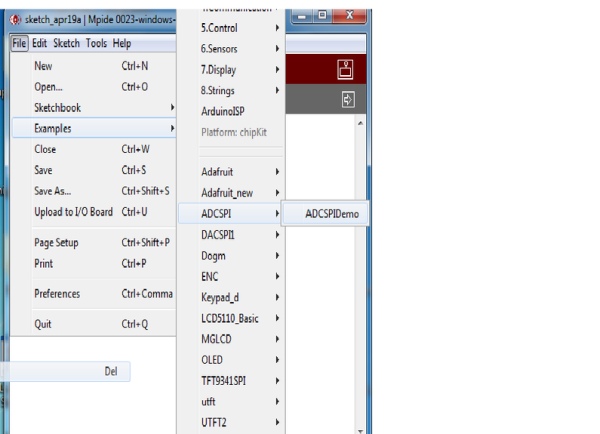Expand the MGLCD examples submenu

pos(232,339)
